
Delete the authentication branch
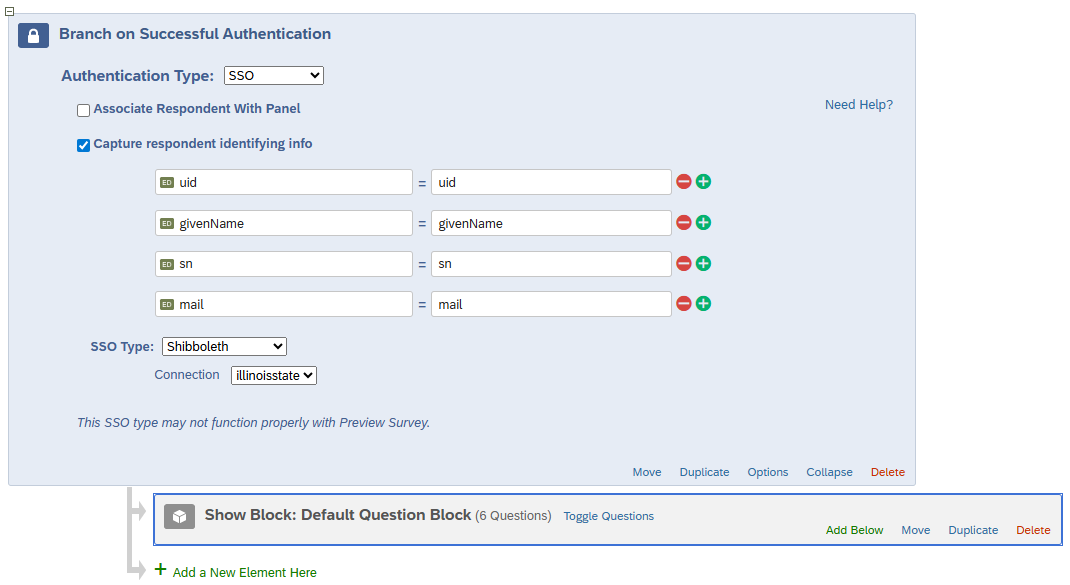[887, 471]
